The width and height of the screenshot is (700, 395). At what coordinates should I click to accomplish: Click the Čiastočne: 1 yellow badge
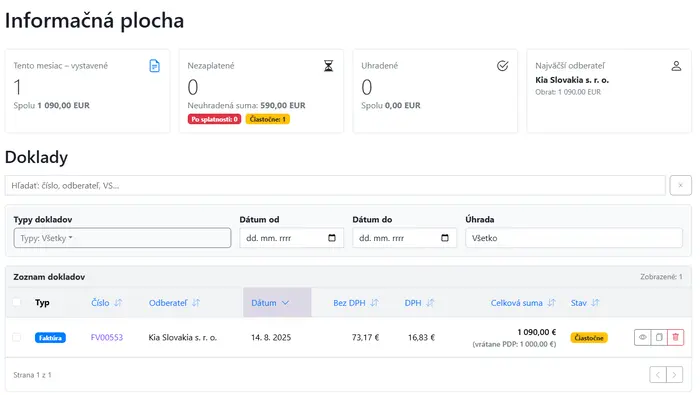click(x=267, y=119)
